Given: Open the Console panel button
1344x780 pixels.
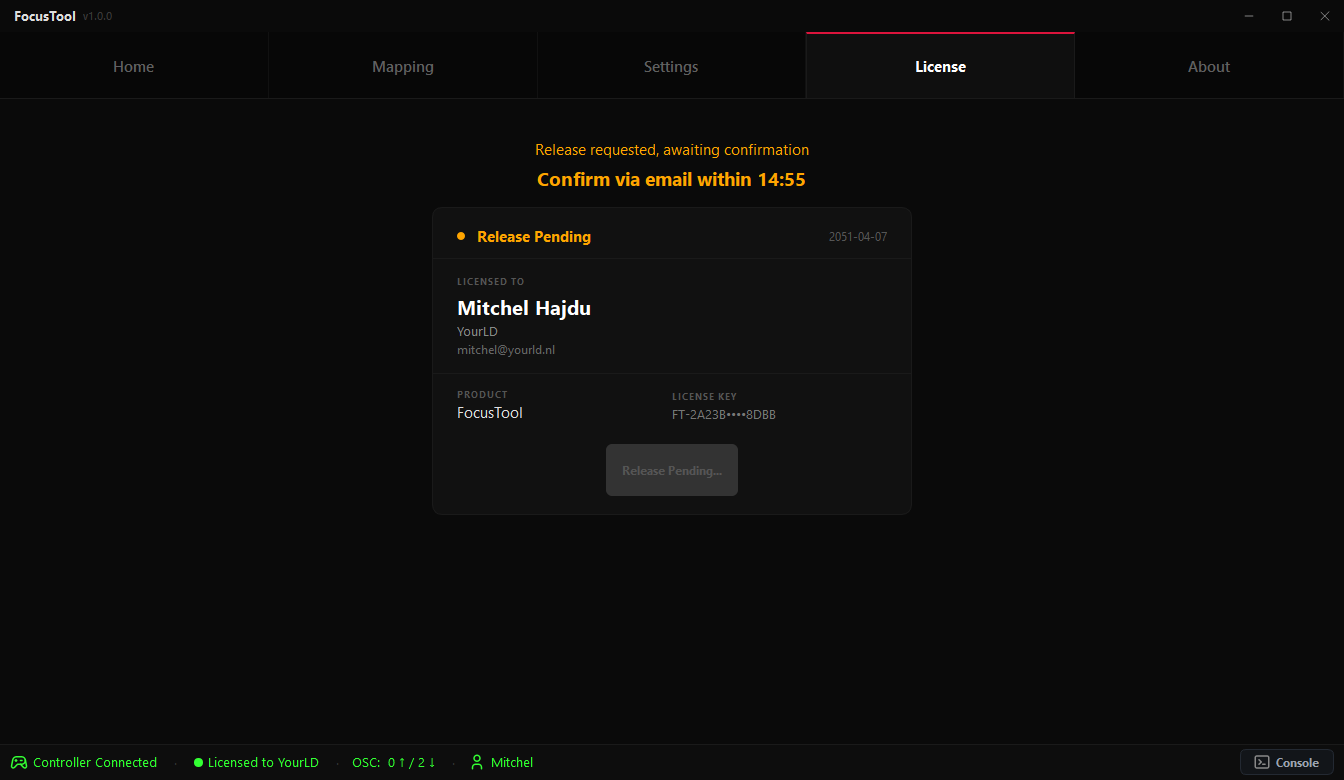Looking at the screenshot, I should (1286, 762).
